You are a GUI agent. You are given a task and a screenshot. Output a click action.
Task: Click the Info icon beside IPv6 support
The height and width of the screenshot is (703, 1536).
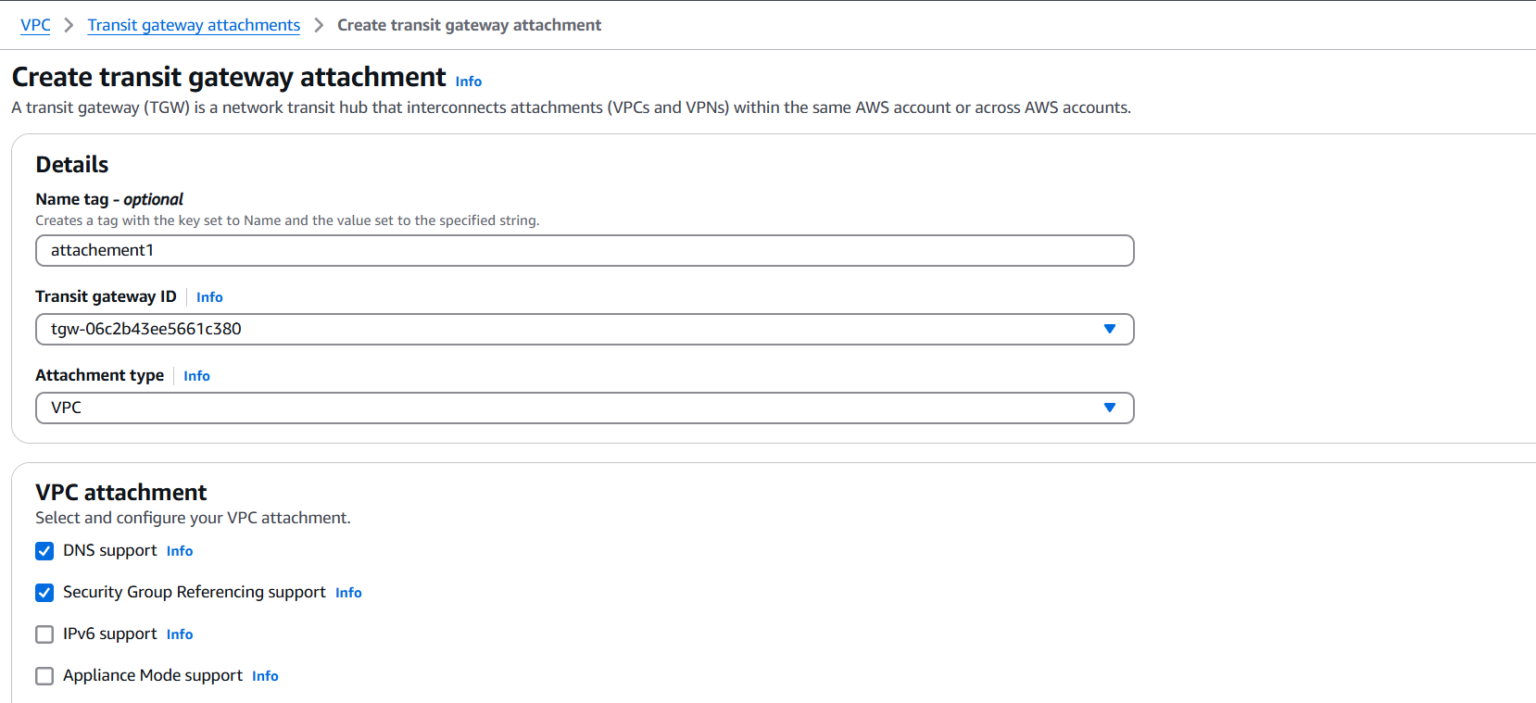click(179, 634)
